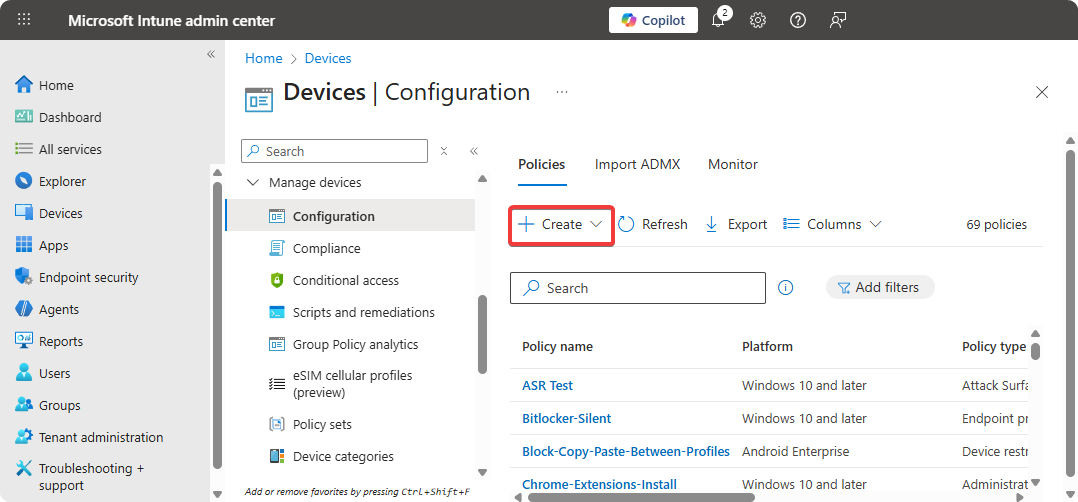
Task: Open the feedback icon in header
Action: [838, 21]
